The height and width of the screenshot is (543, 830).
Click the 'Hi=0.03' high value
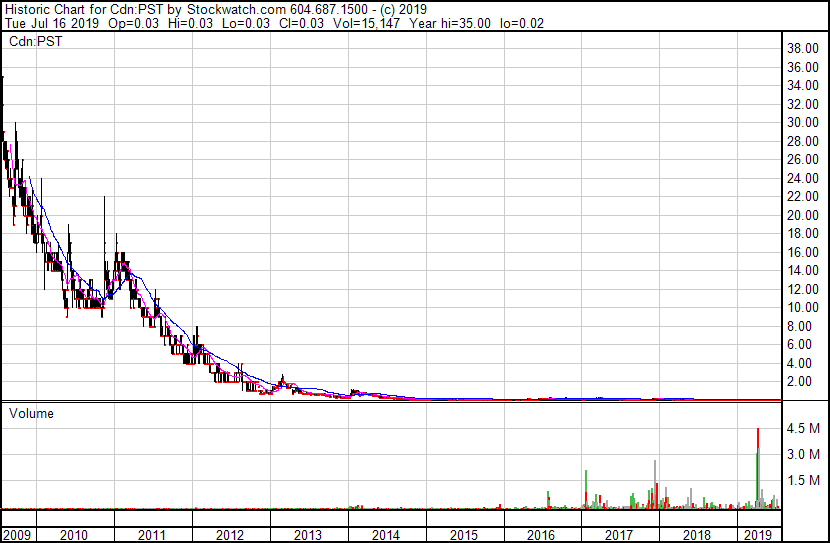point(190,23)
